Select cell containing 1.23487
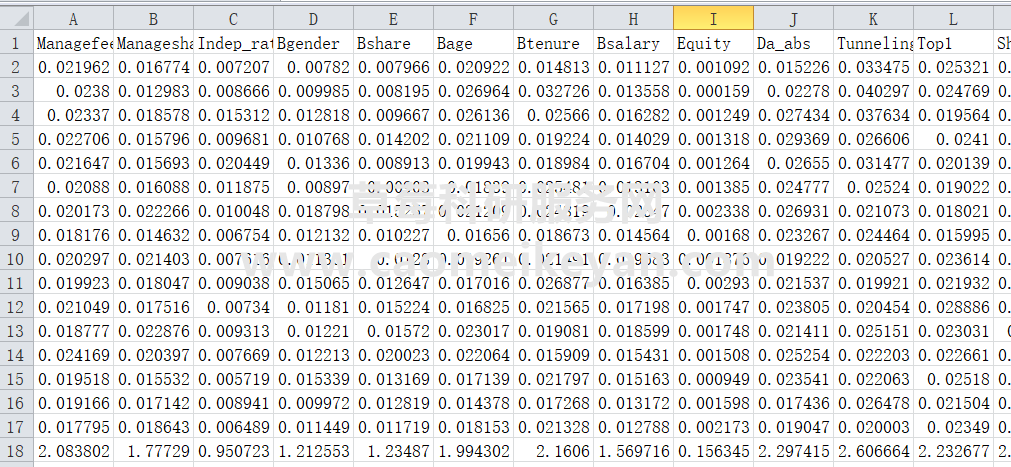 (393, 451)
